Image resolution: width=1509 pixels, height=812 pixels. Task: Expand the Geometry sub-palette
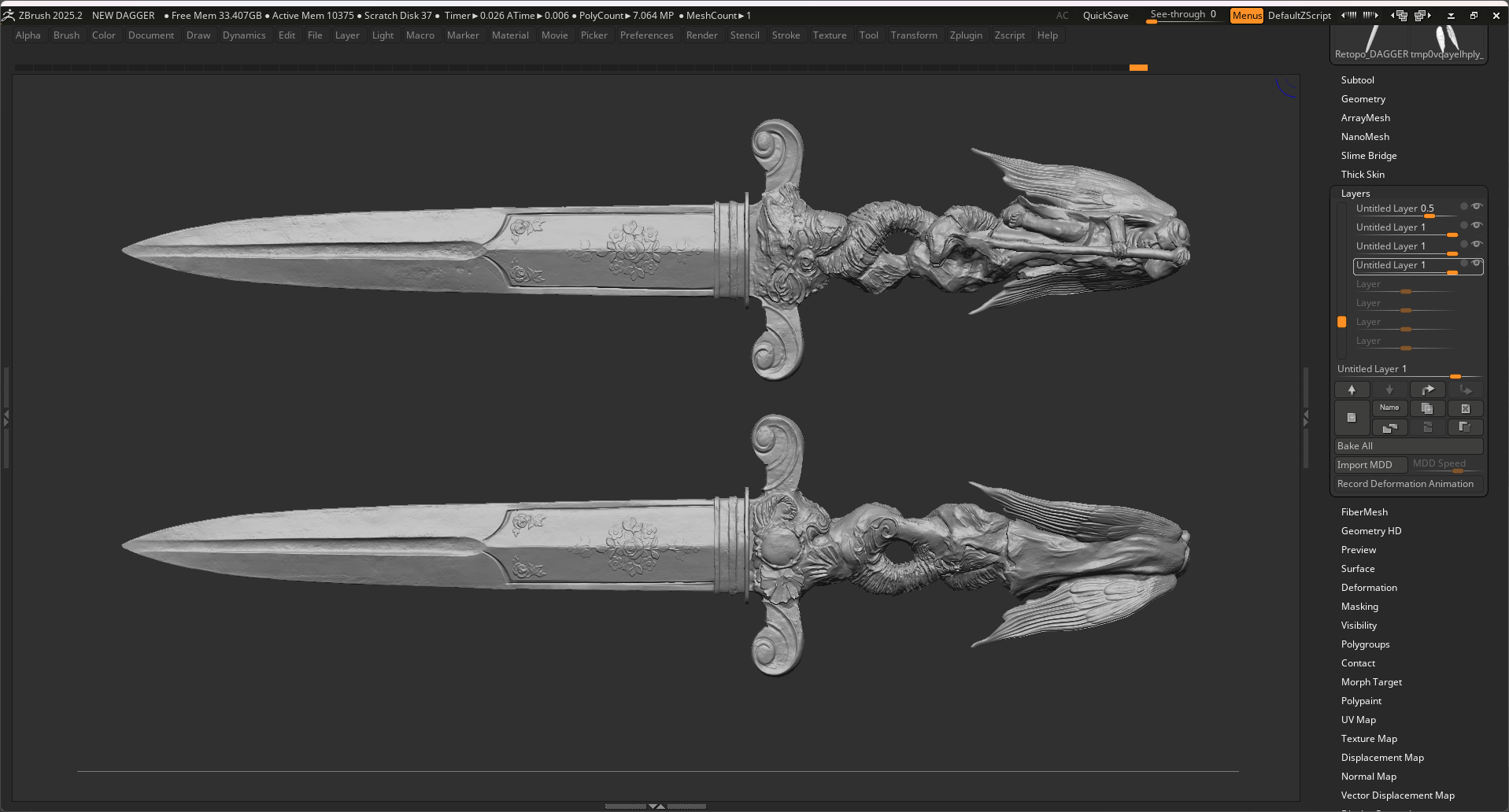click(1363, 99)
